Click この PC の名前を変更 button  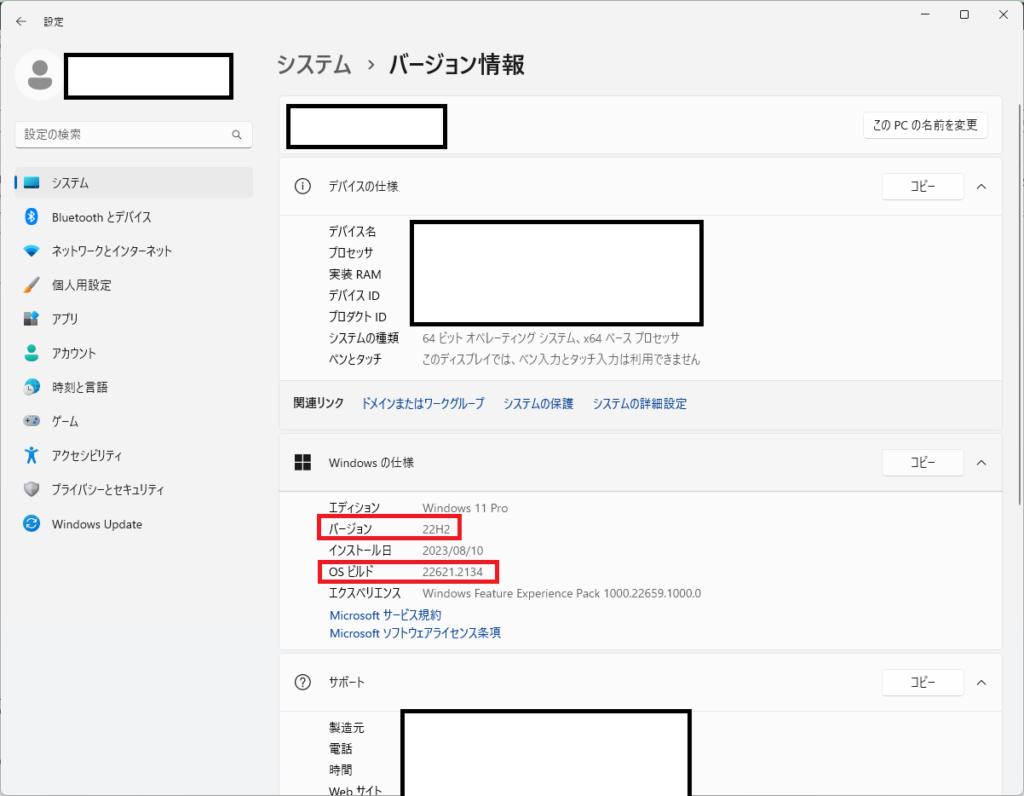point(925,125)
